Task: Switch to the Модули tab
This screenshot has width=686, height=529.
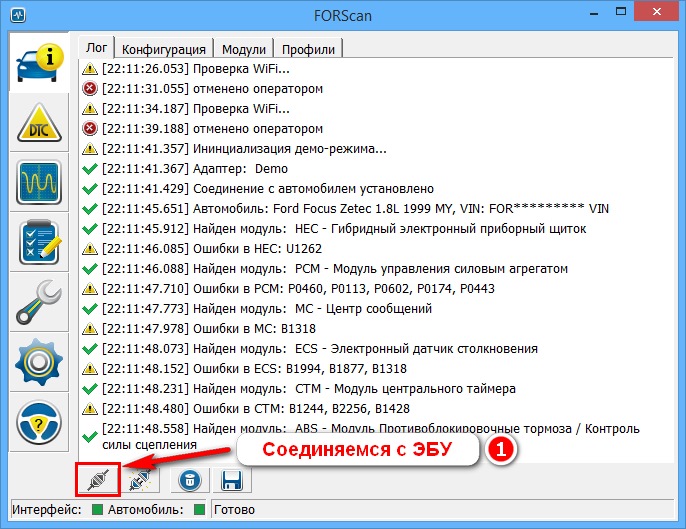Action: click(244, 49)
